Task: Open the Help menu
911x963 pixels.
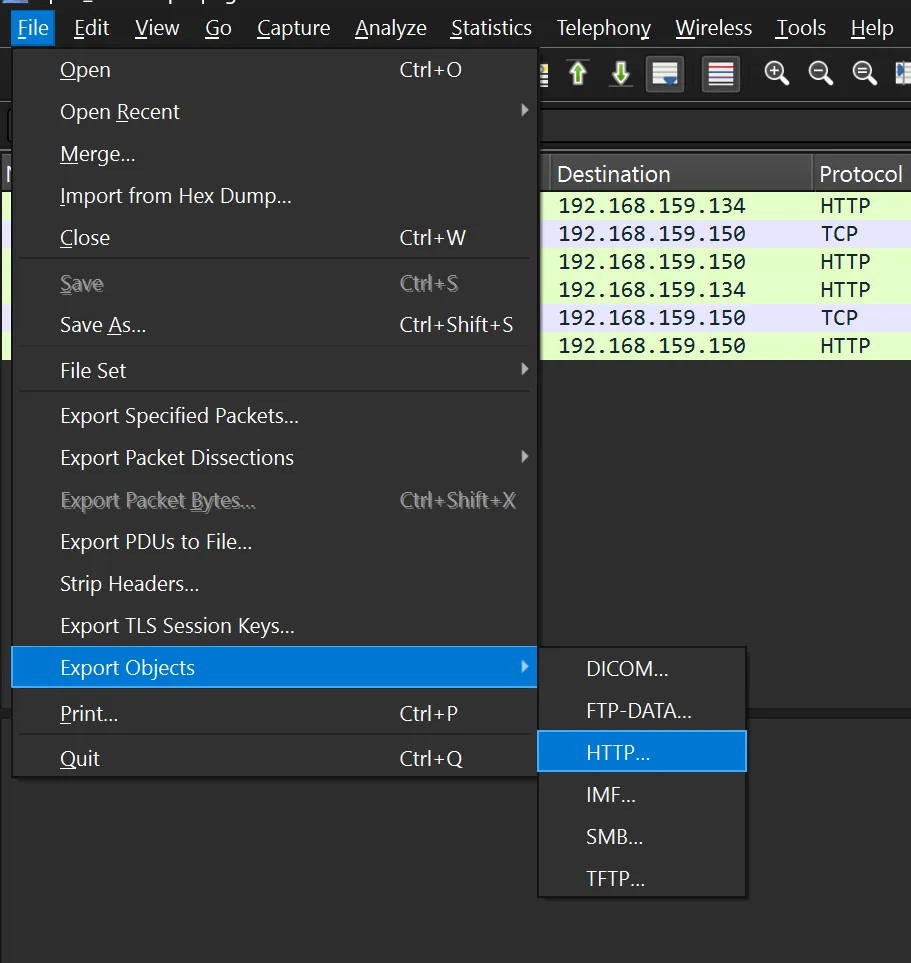Action: click(872, 28)
